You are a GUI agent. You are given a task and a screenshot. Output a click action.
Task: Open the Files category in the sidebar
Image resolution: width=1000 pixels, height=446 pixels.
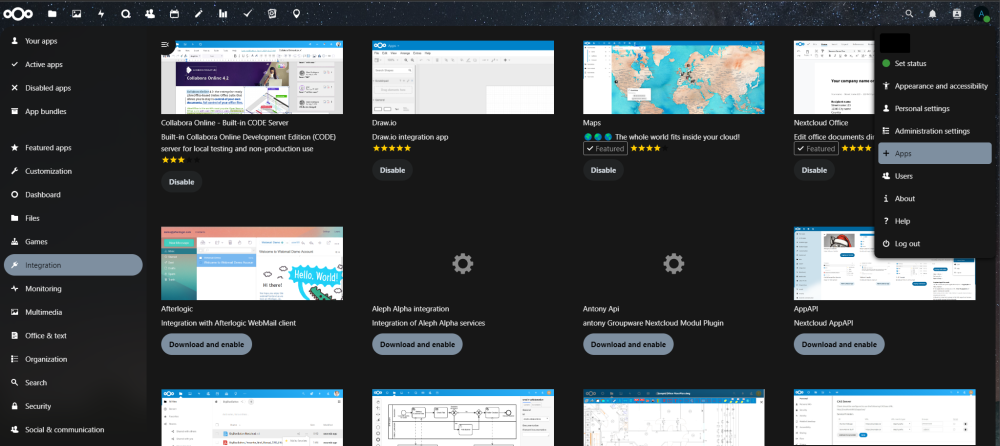click(x=73, y=218)
